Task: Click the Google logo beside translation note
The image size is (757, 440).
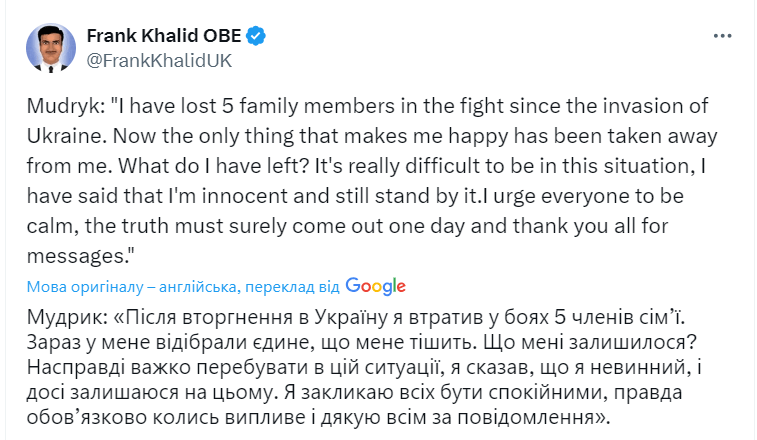Action: [376, 286]
